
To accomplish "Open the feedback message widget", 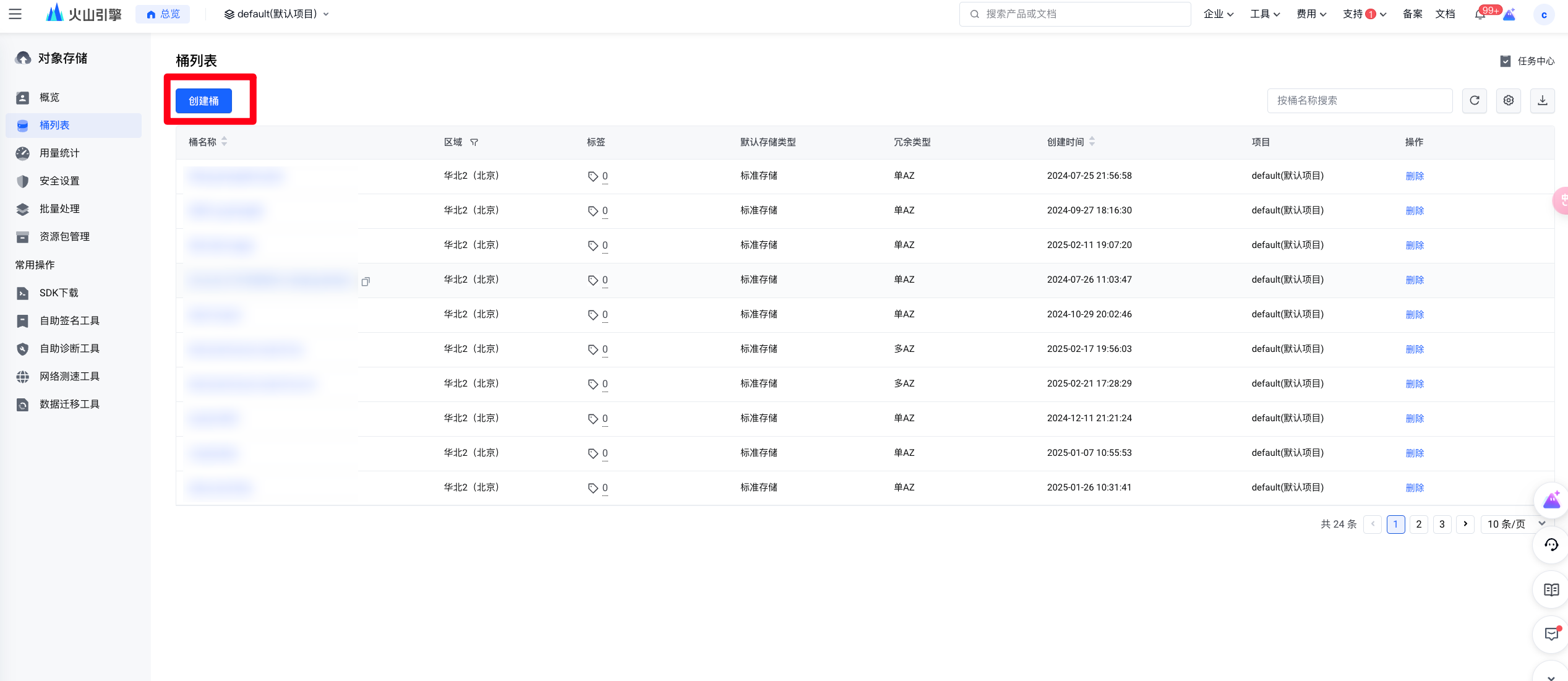I will (1551, 634).
